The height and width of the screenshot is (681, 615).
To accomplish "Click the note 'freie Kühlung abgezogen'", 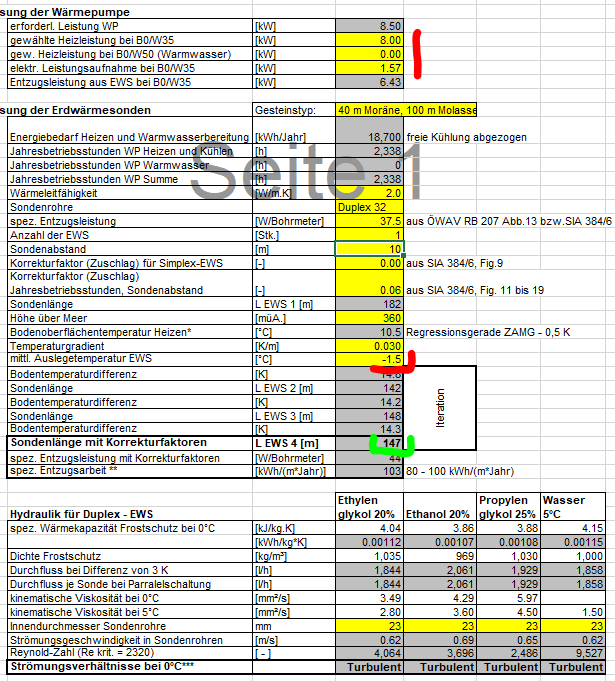I will [x=466, y=137].
